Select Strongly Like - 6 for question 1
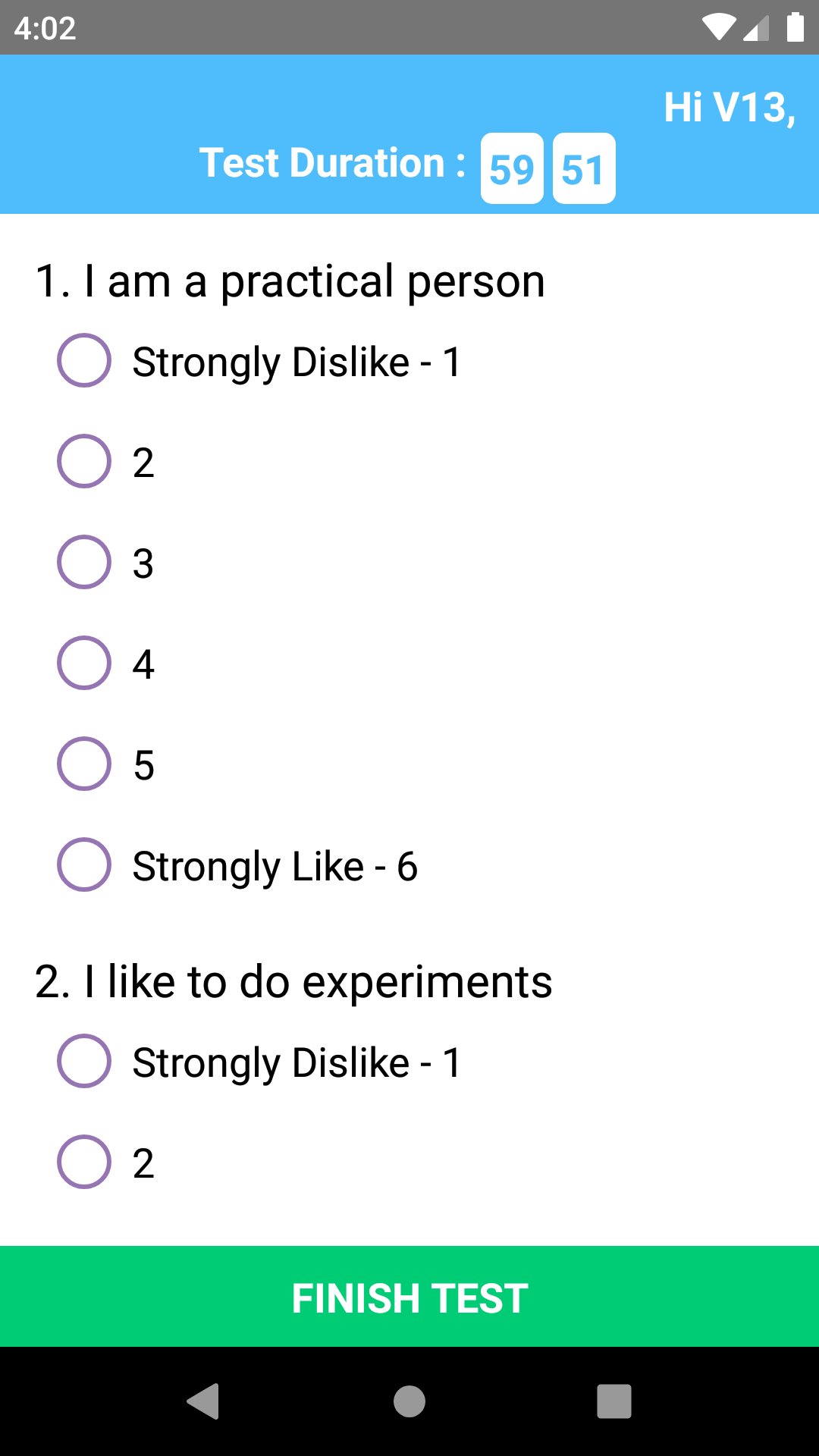 (x=84, y=865)
